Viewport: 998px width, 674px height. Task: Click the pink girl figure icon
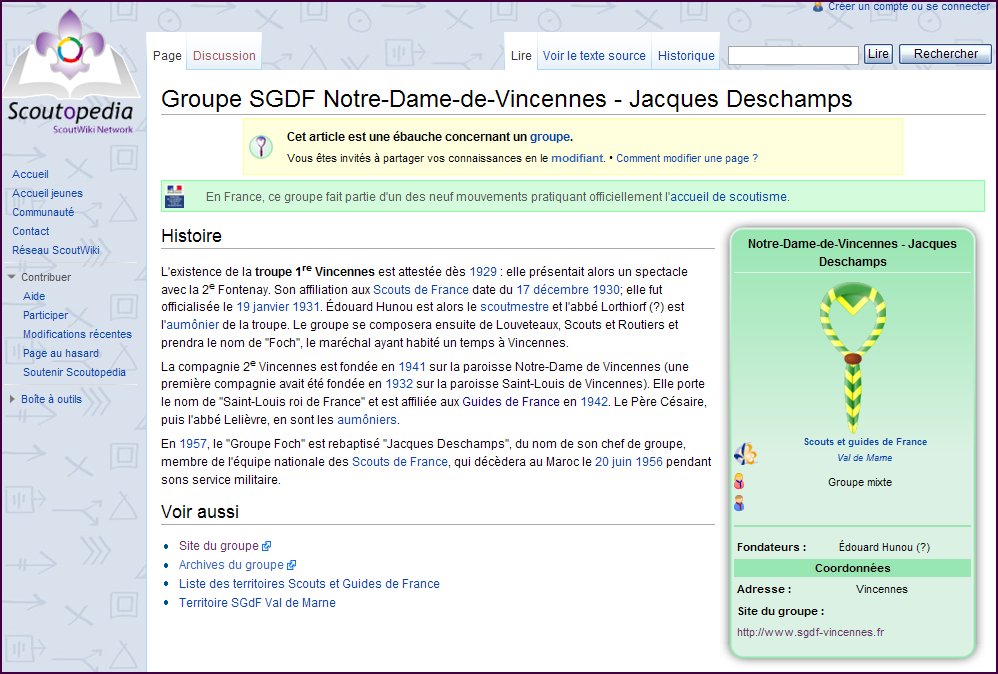(739, 482)
